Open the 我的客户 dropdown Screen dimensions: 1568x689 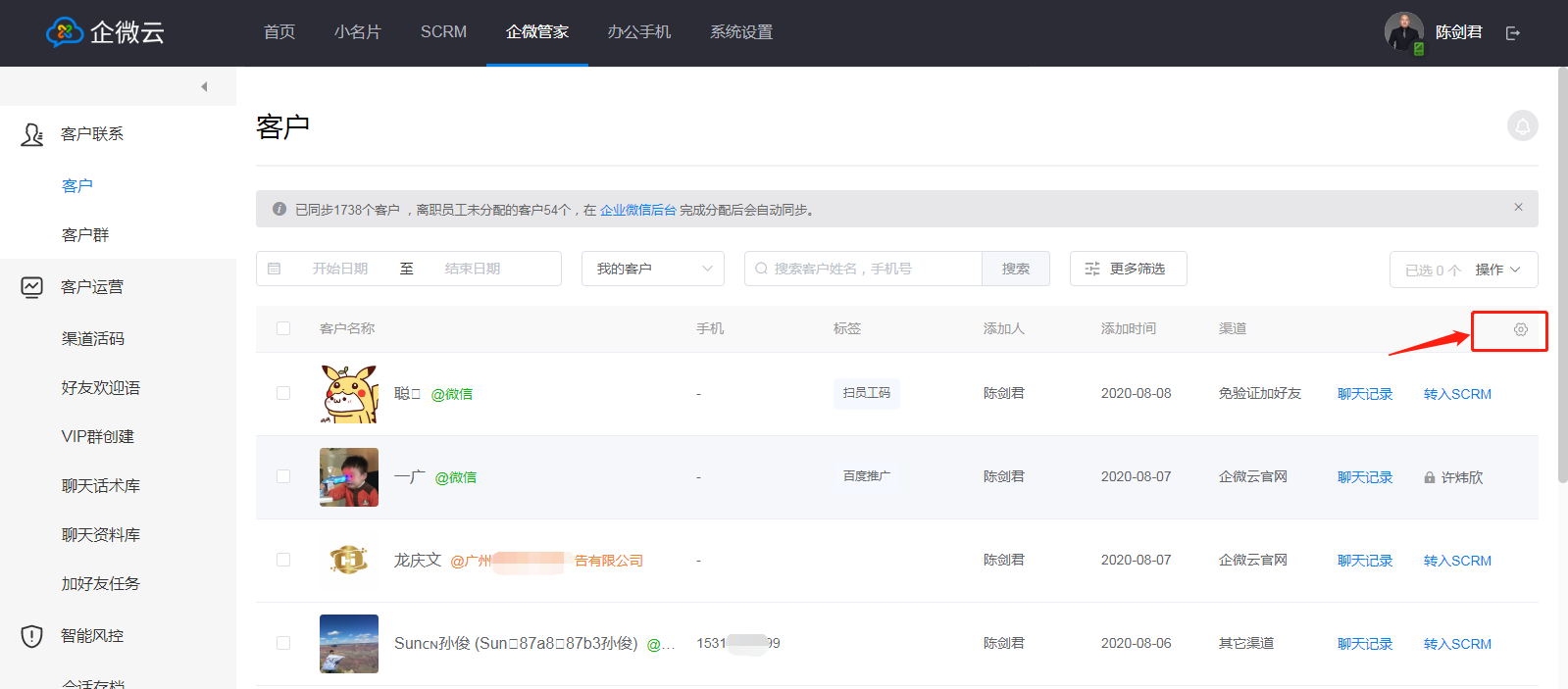(x=652, y=269)
